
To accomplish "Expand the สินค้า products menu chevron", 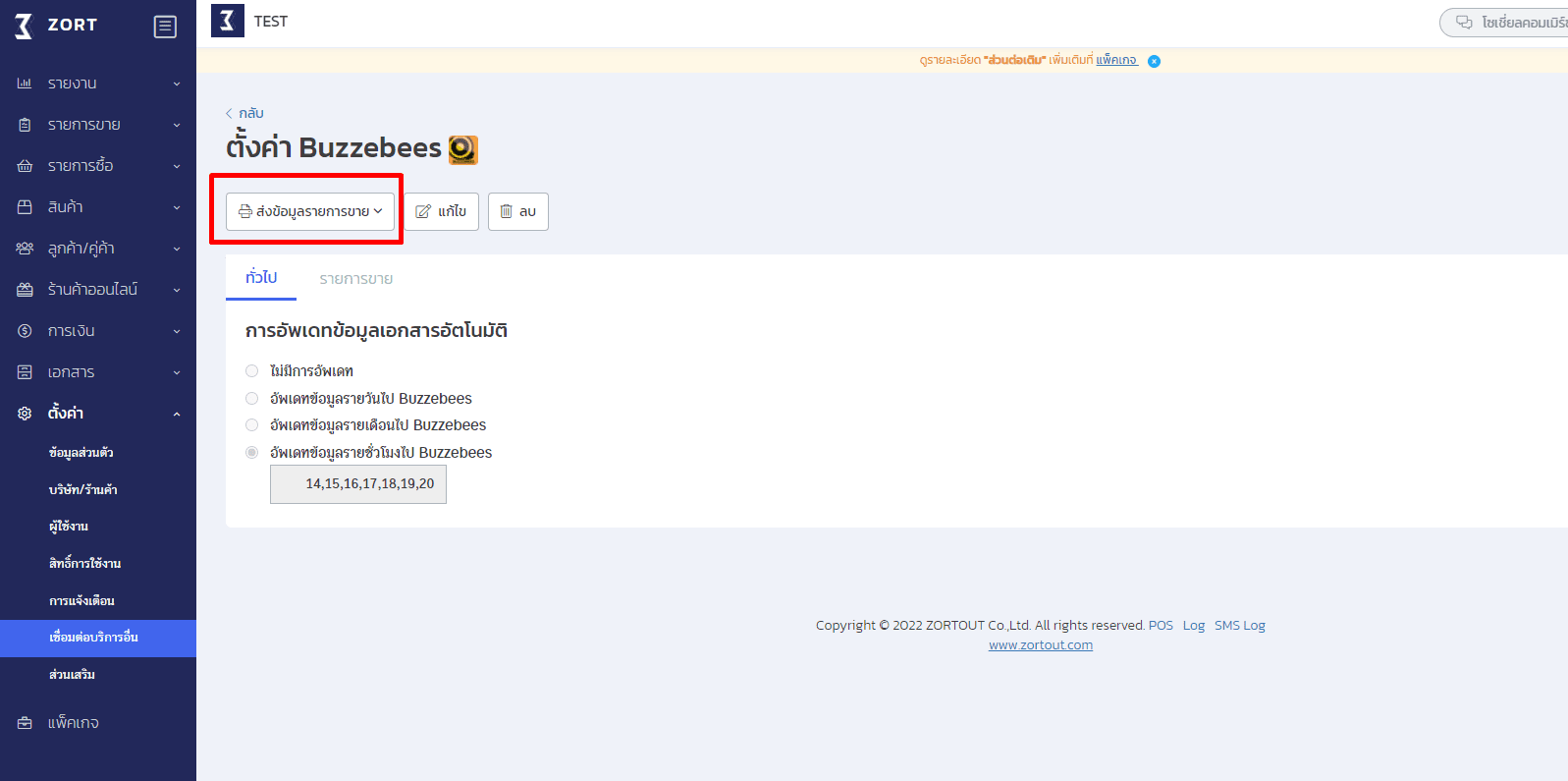I will 177,208.
